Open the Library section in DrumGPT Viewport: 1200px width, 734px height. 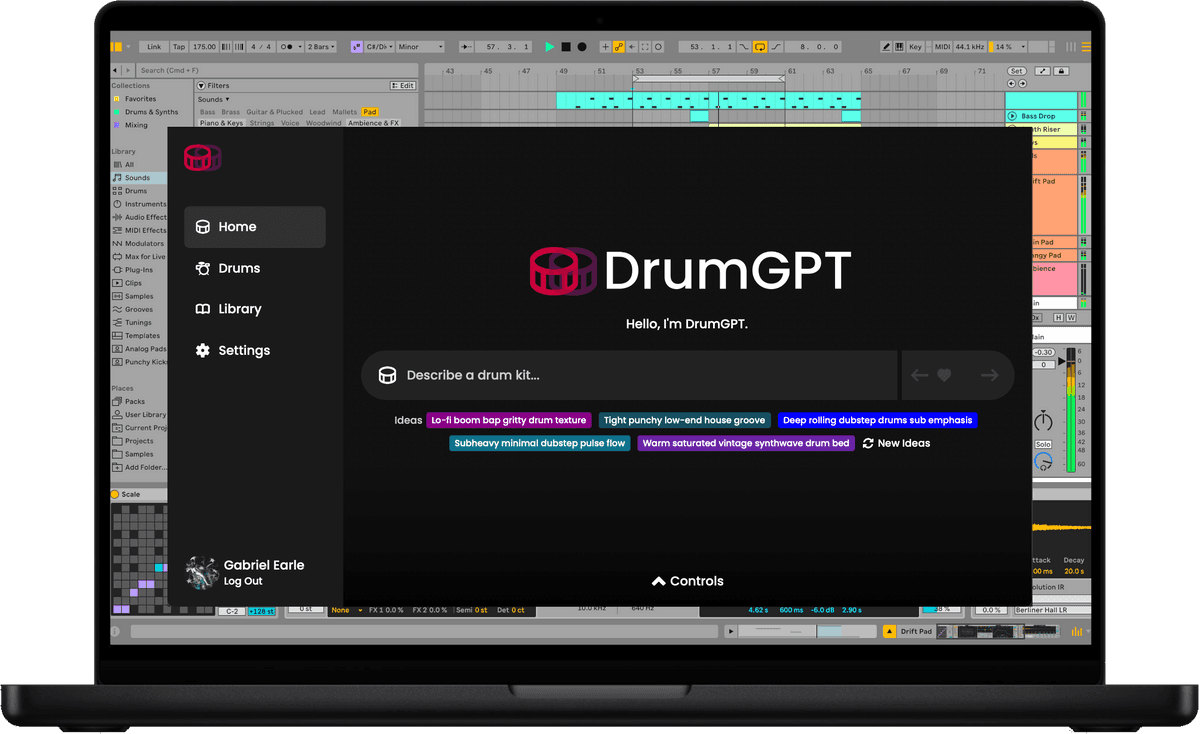coord(228,309)
